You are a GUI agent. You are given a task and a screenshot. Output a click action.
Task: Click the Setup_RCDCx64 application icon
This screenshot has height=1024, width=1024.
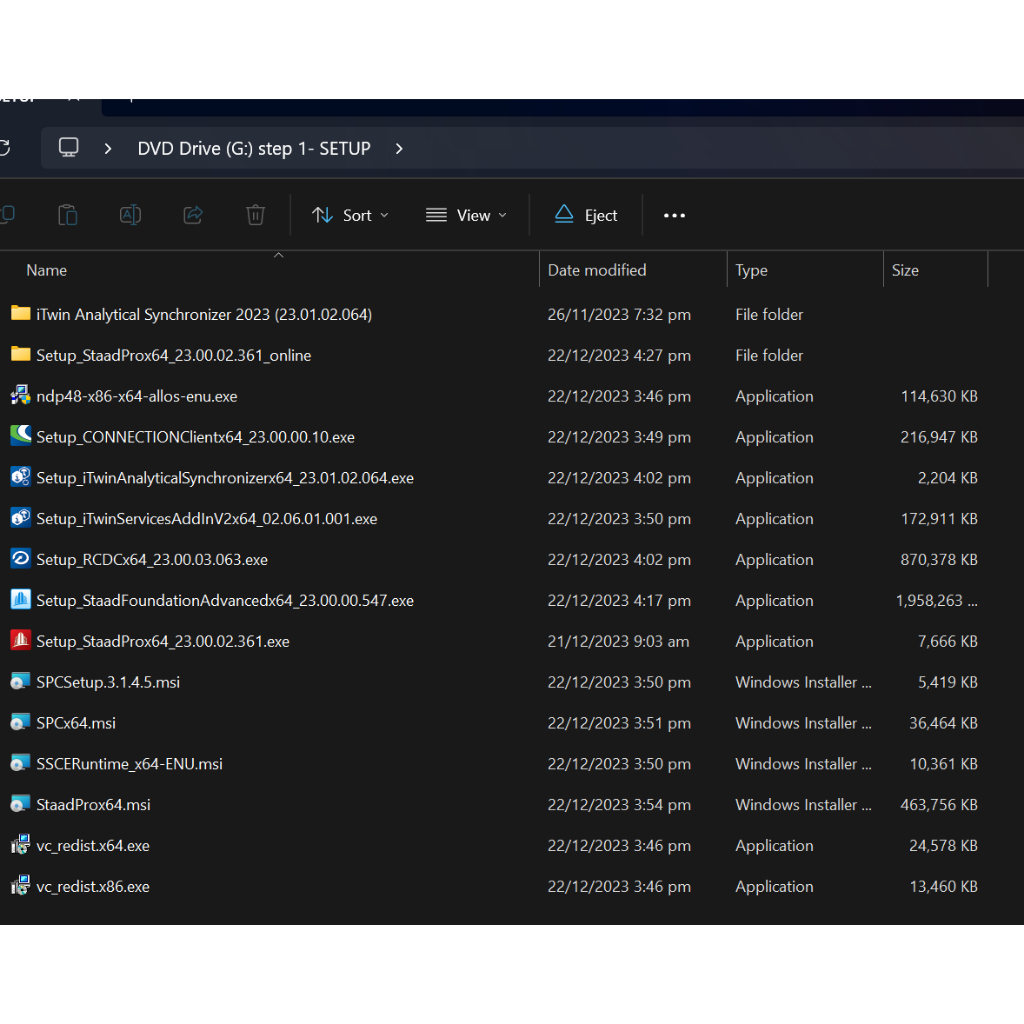pyautogui.click(x=20, y=559)
